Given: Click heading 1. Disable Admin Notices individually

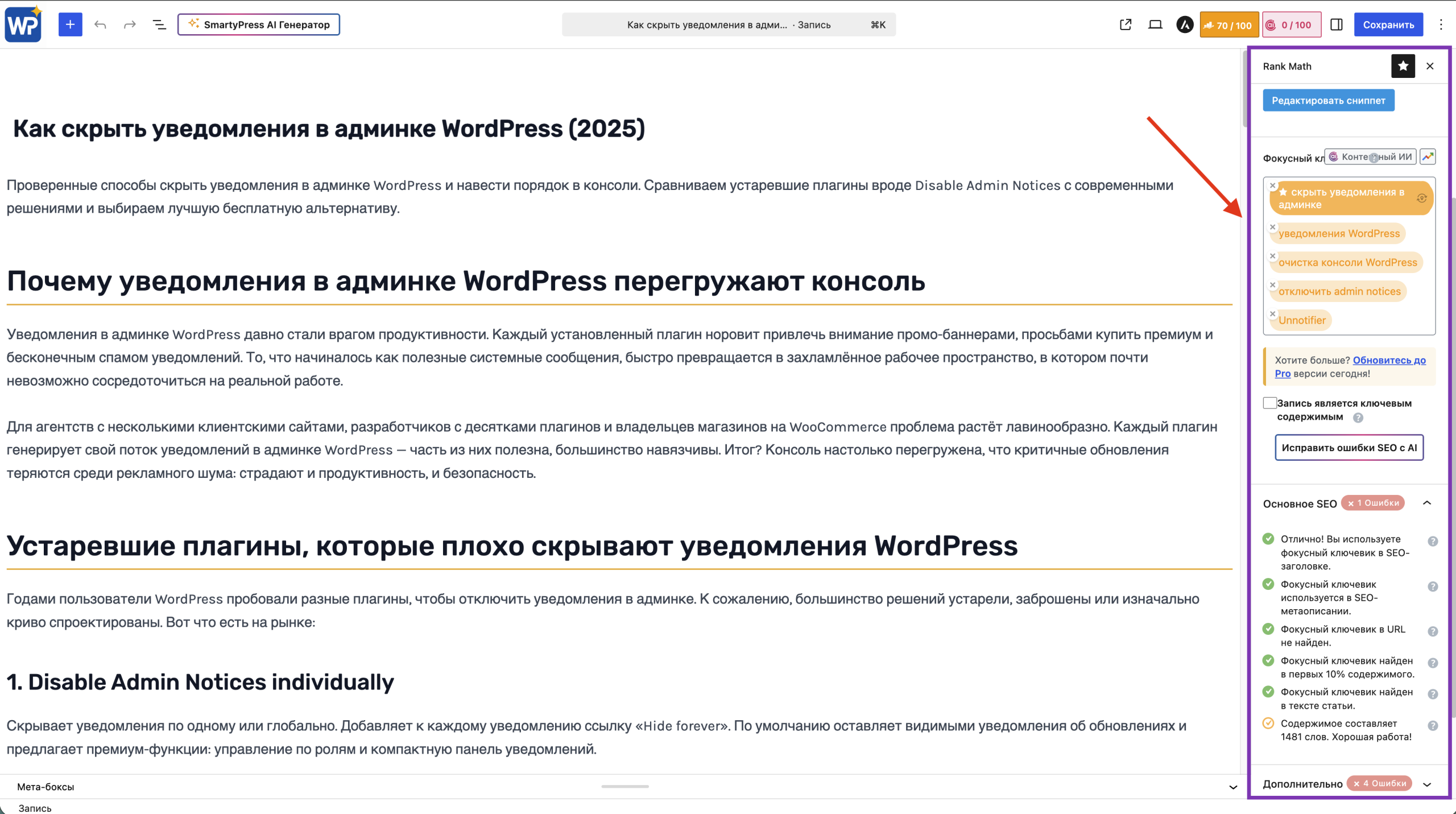Looking at the screenshot, I should click(x=200, y=681).
